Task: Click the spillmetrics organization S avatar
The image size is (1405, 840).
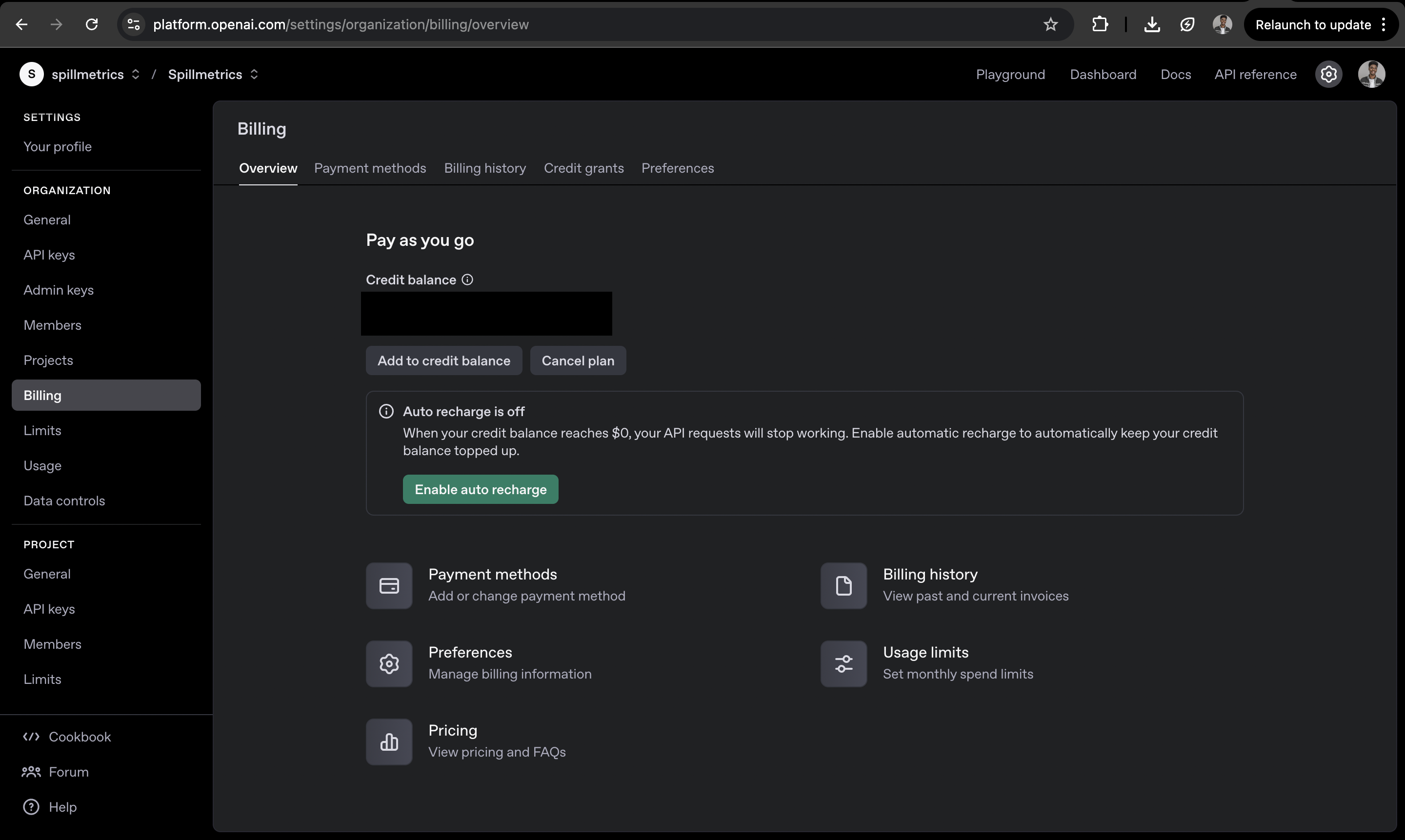Action: coord(32,74)
